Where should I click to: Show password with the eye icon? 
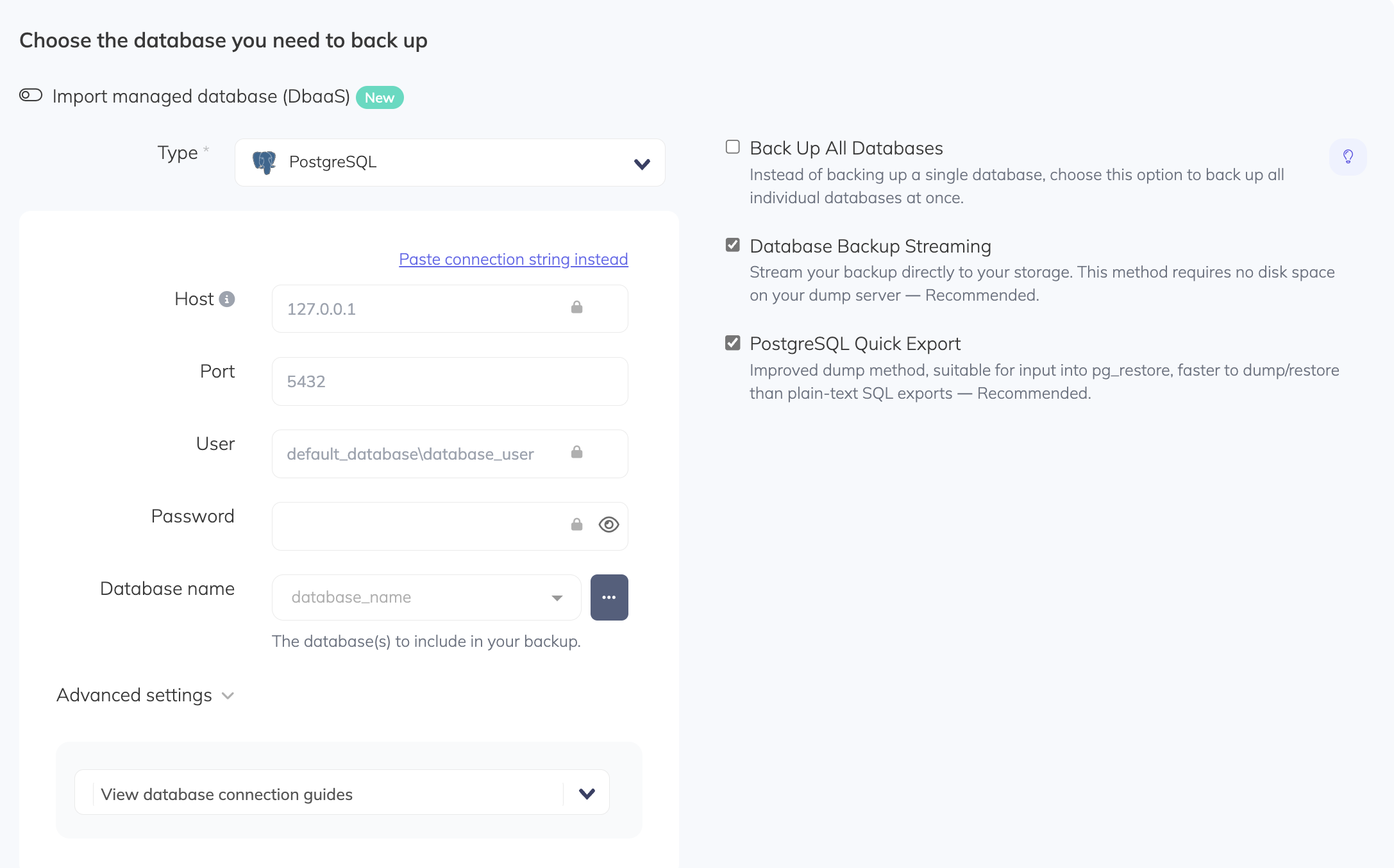609,525
